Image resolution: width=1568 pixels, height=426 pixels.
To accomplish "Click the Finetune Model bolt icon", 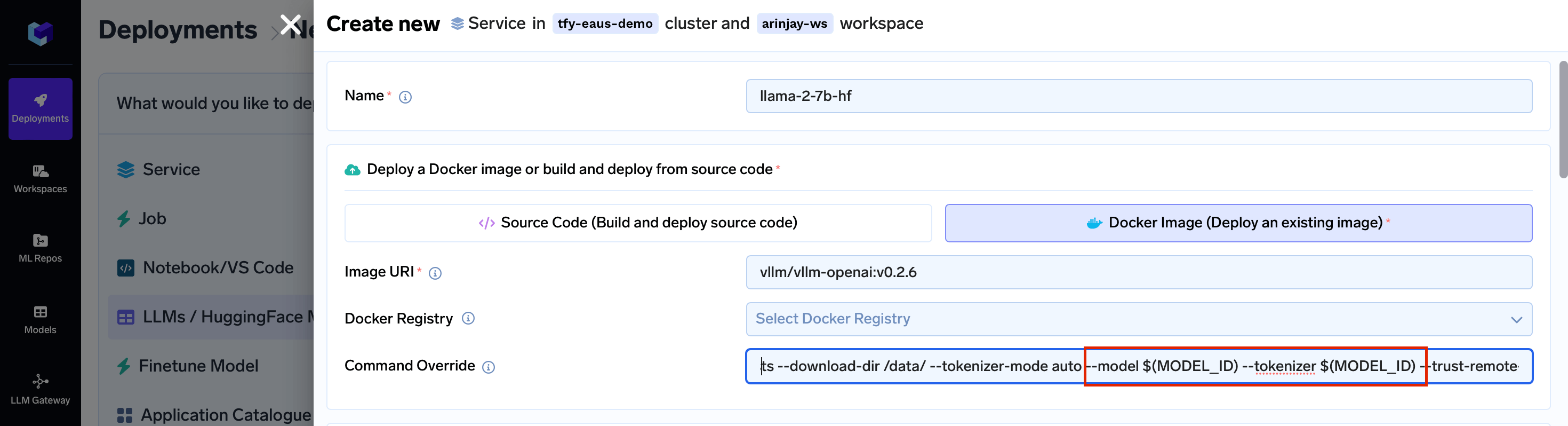I will click(124, 366).
